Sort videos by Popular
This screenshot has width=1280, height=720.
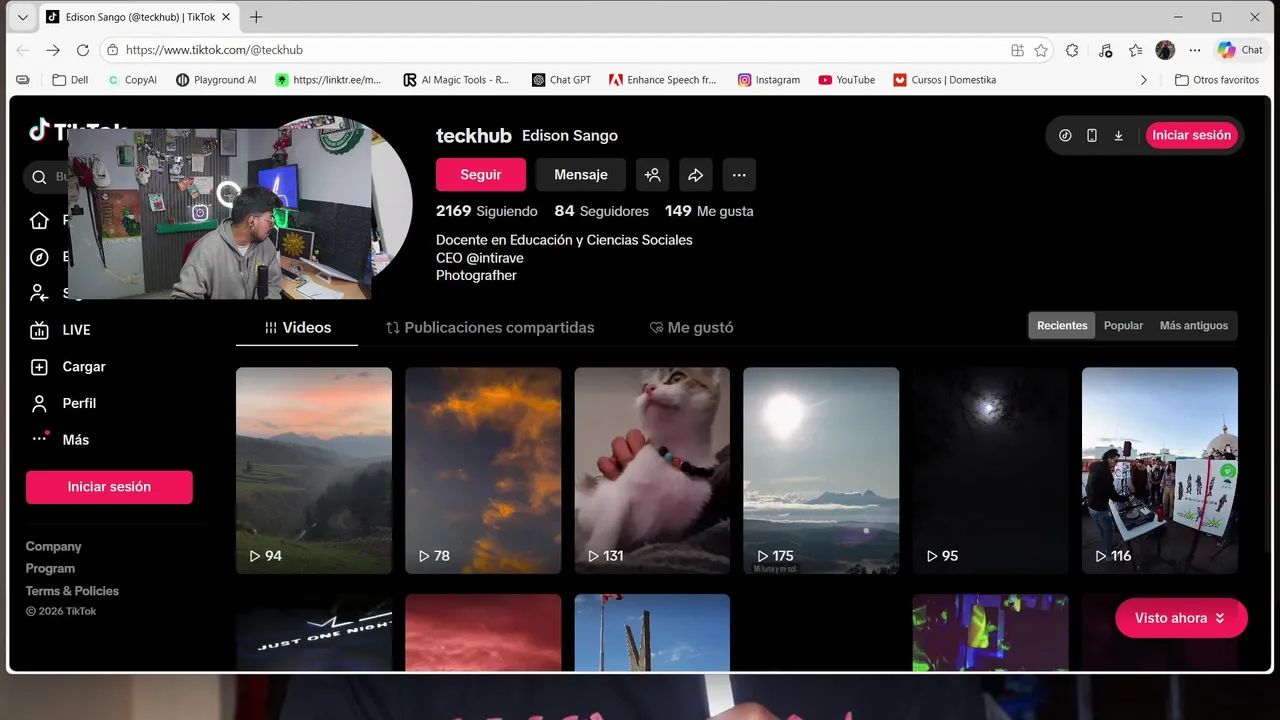coord(1123,325)
